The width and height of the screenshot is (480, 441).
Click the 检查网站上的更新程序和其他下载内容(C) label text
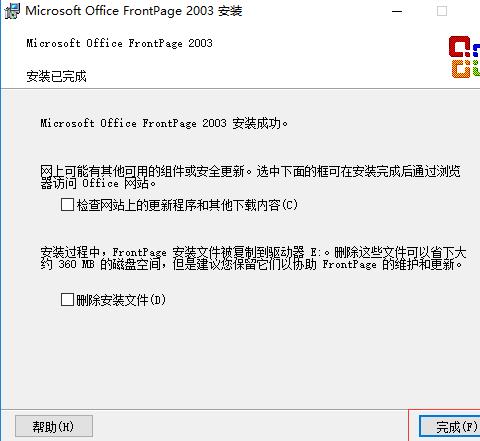coord(187,205)
